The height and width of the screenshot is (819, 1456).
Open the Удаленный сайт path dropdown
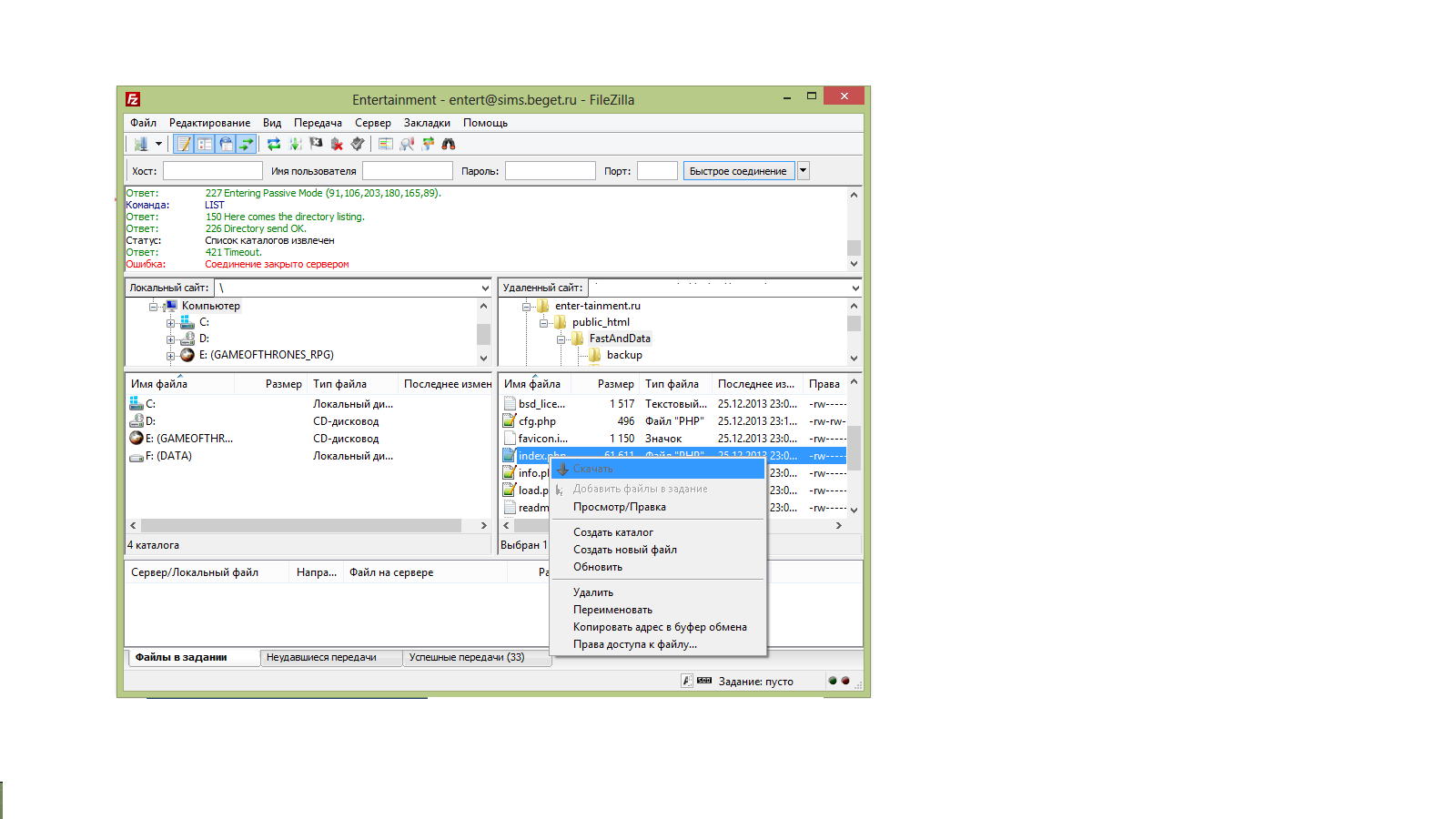click(854, 288)
